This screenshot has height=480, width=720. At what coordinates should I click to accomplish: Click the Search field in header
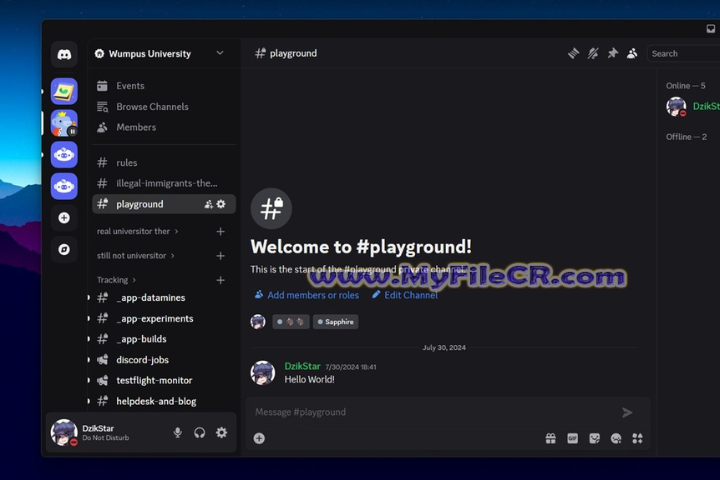coord(683,53)
